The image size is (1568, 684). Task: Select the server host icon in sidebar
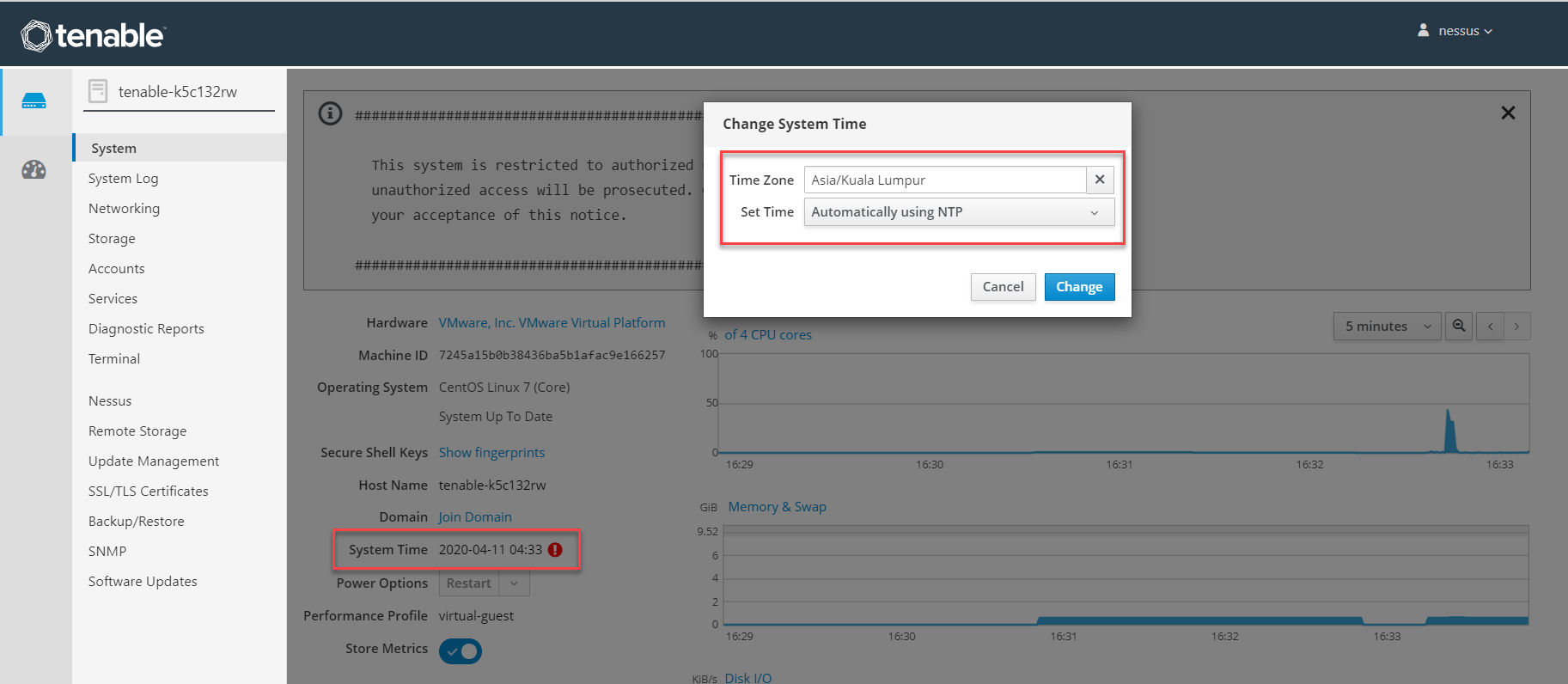coord(34,101)
